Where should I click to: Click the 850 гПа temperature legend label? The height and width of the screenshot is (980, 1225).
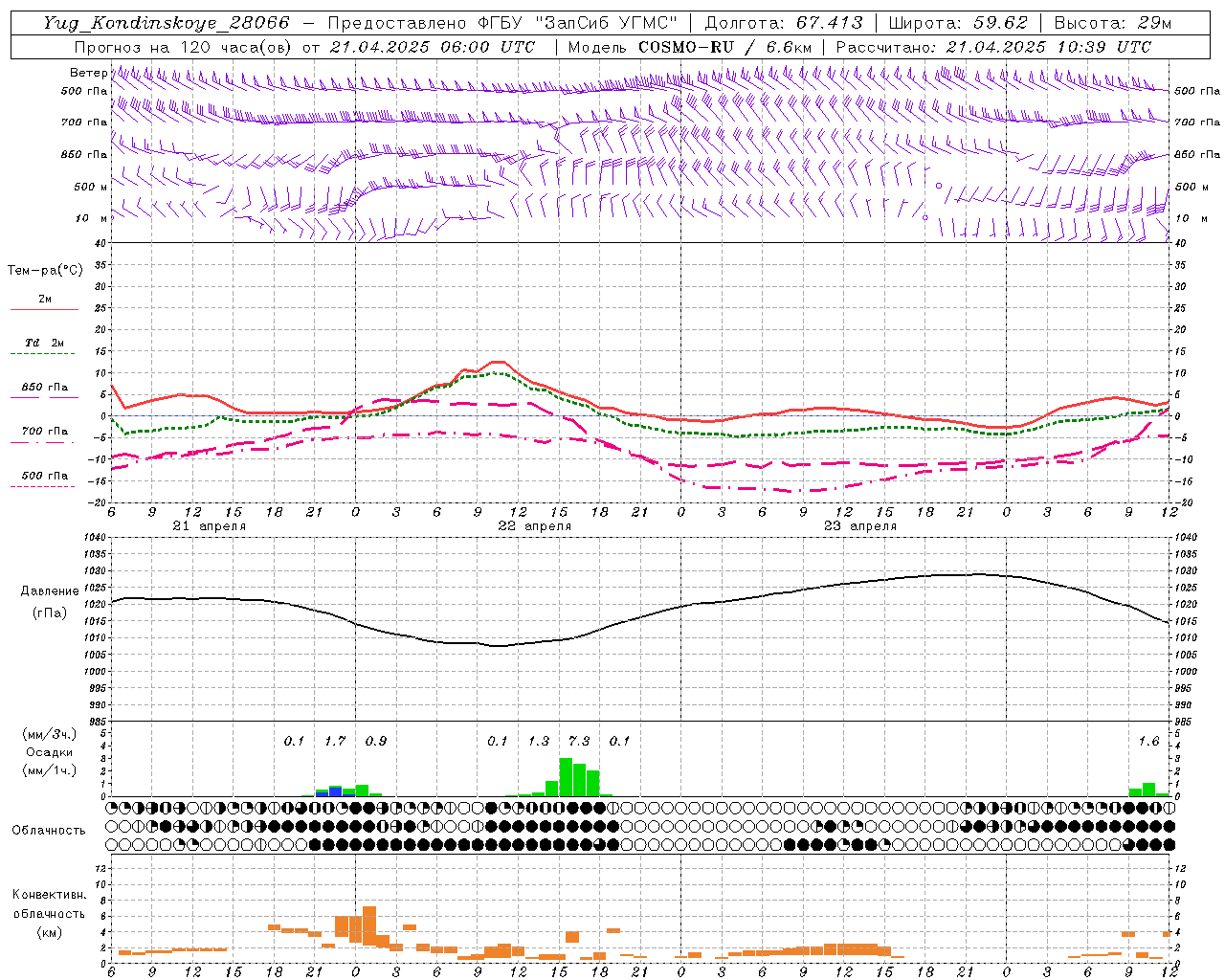tap(45, 388)
